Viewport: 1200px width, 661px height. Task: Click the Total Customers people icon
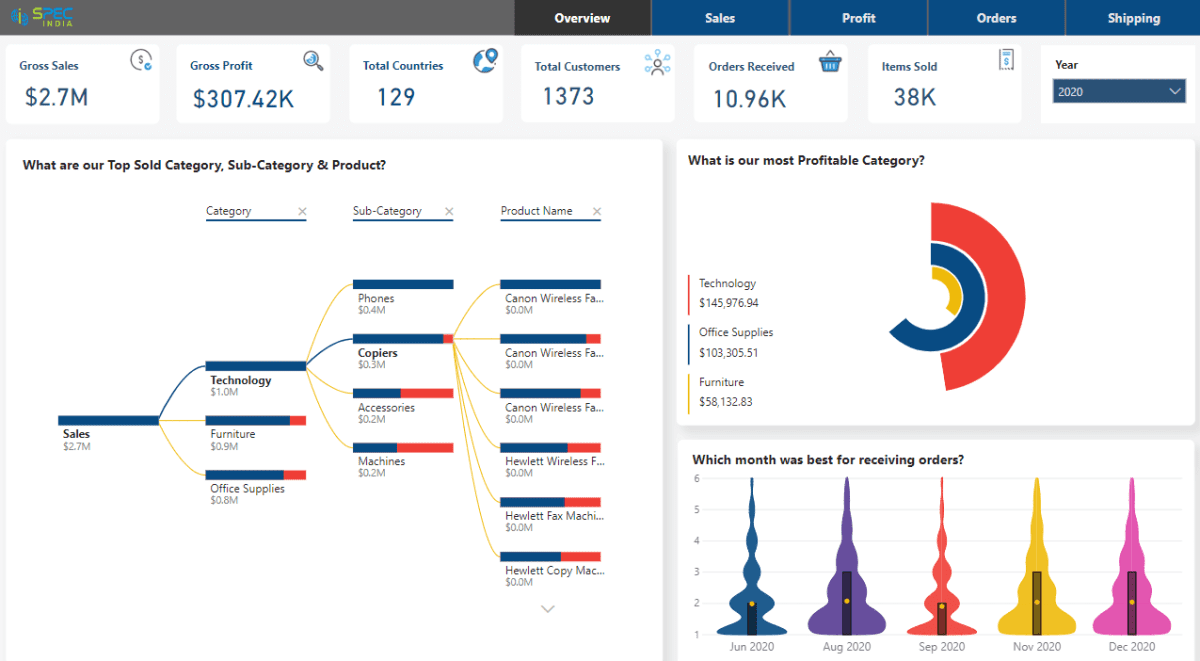(x=657, y=61)
